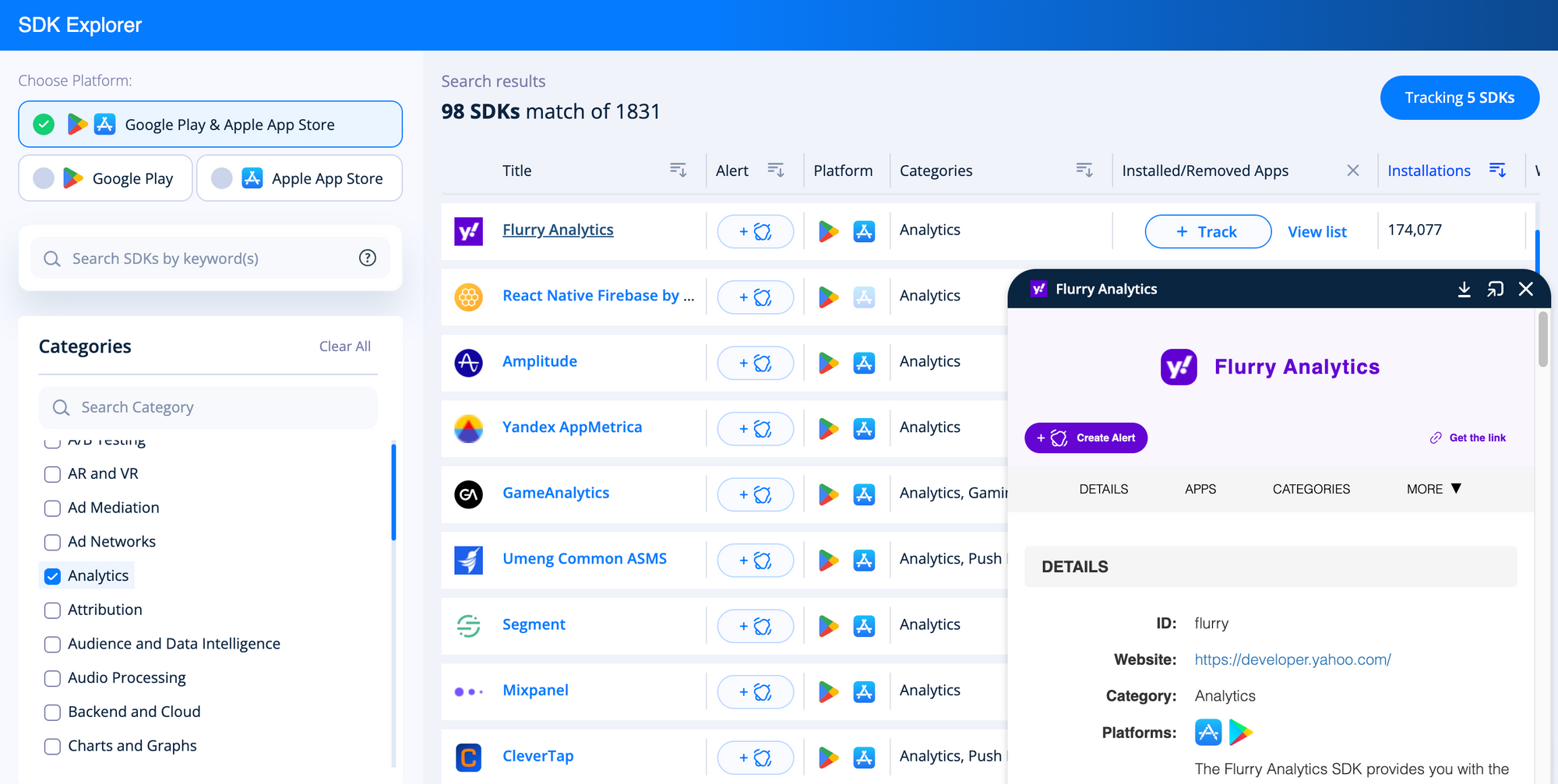Open the Yandex AppMetrica SDK link
1558x784 pixels.
(571, 427)
